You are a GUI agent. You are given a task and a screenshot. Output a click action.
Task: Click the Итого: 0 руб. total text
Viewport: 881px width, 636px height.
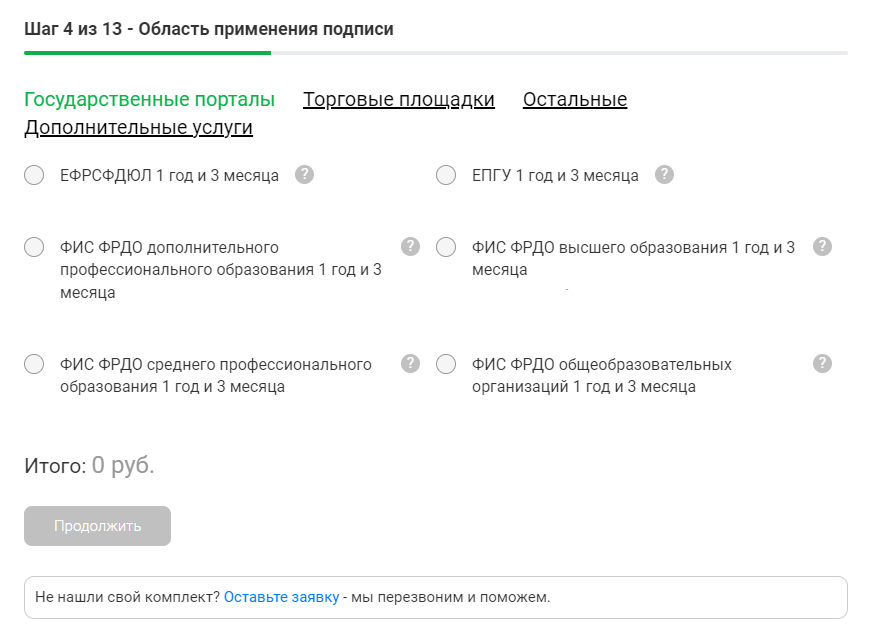[x=90, y=465]
